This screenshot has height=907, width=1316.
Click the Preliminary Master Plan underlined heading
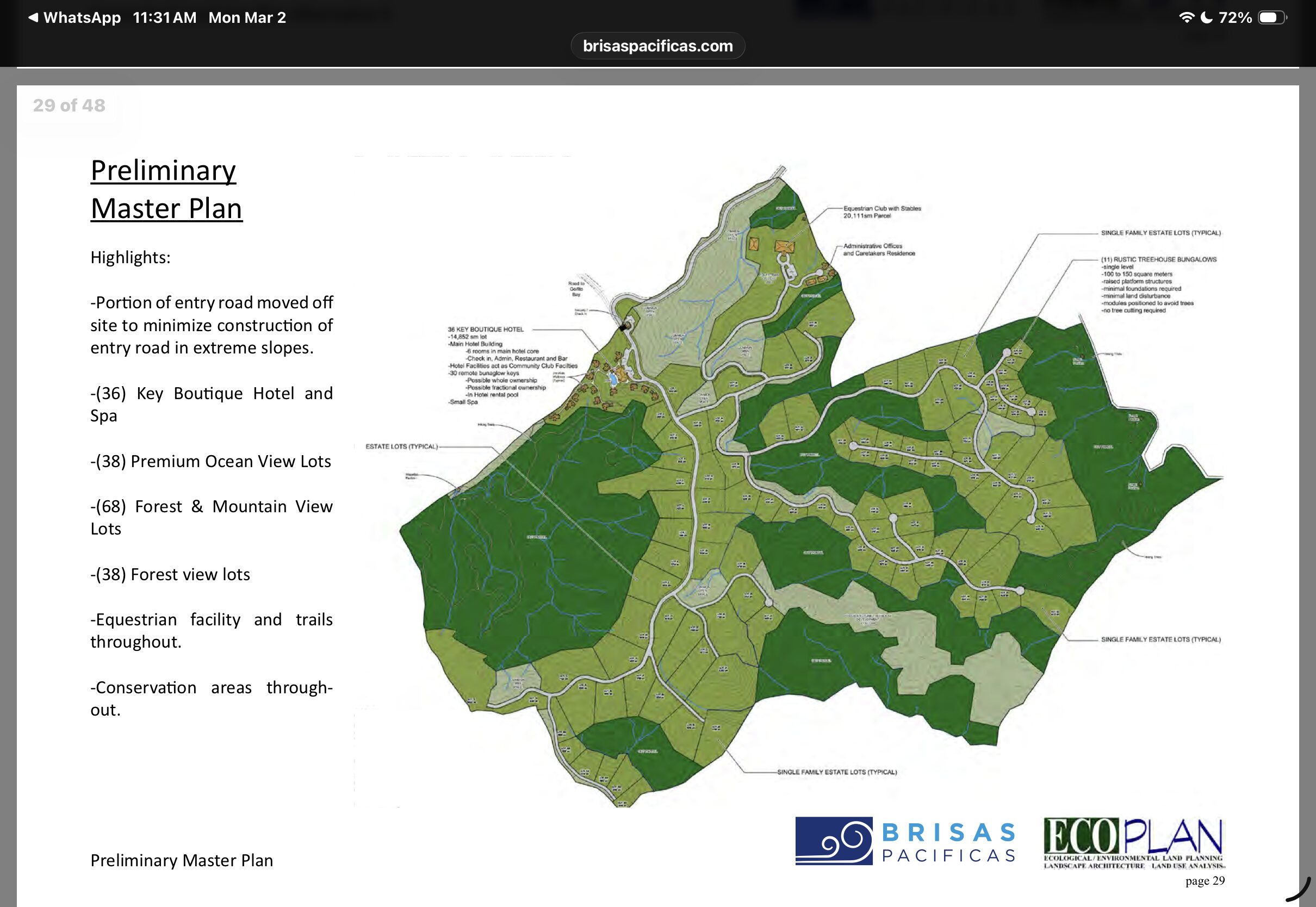[166, 189]
